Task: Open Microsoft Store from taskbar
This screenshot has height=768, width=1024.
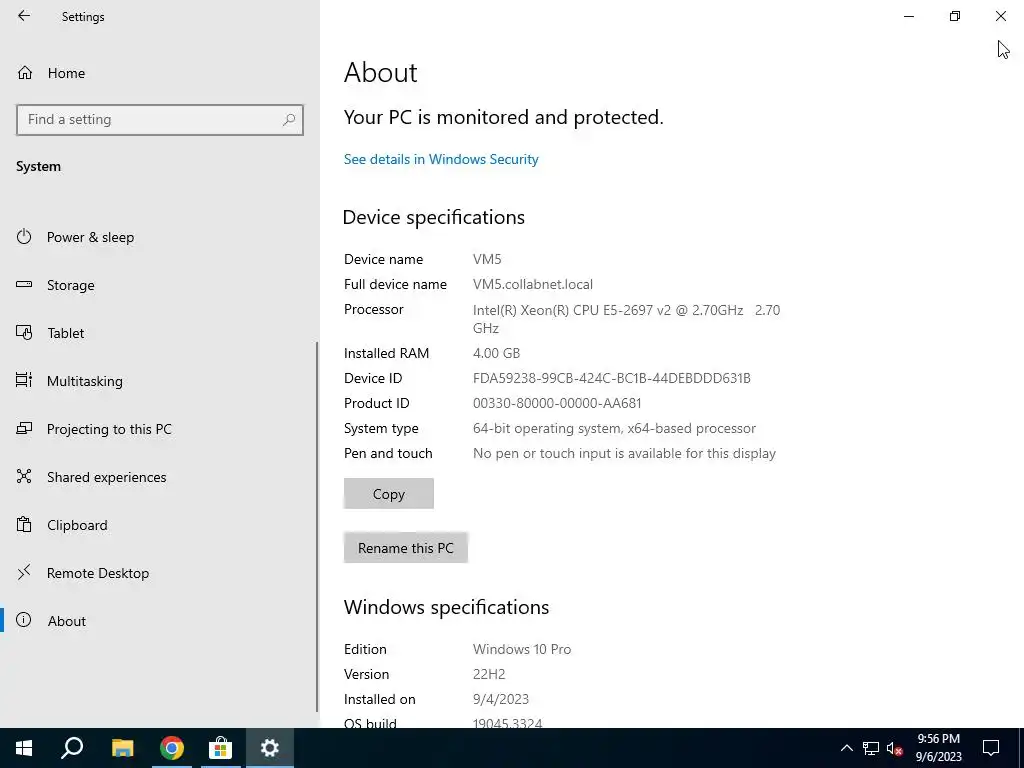Action: [221, 748]
